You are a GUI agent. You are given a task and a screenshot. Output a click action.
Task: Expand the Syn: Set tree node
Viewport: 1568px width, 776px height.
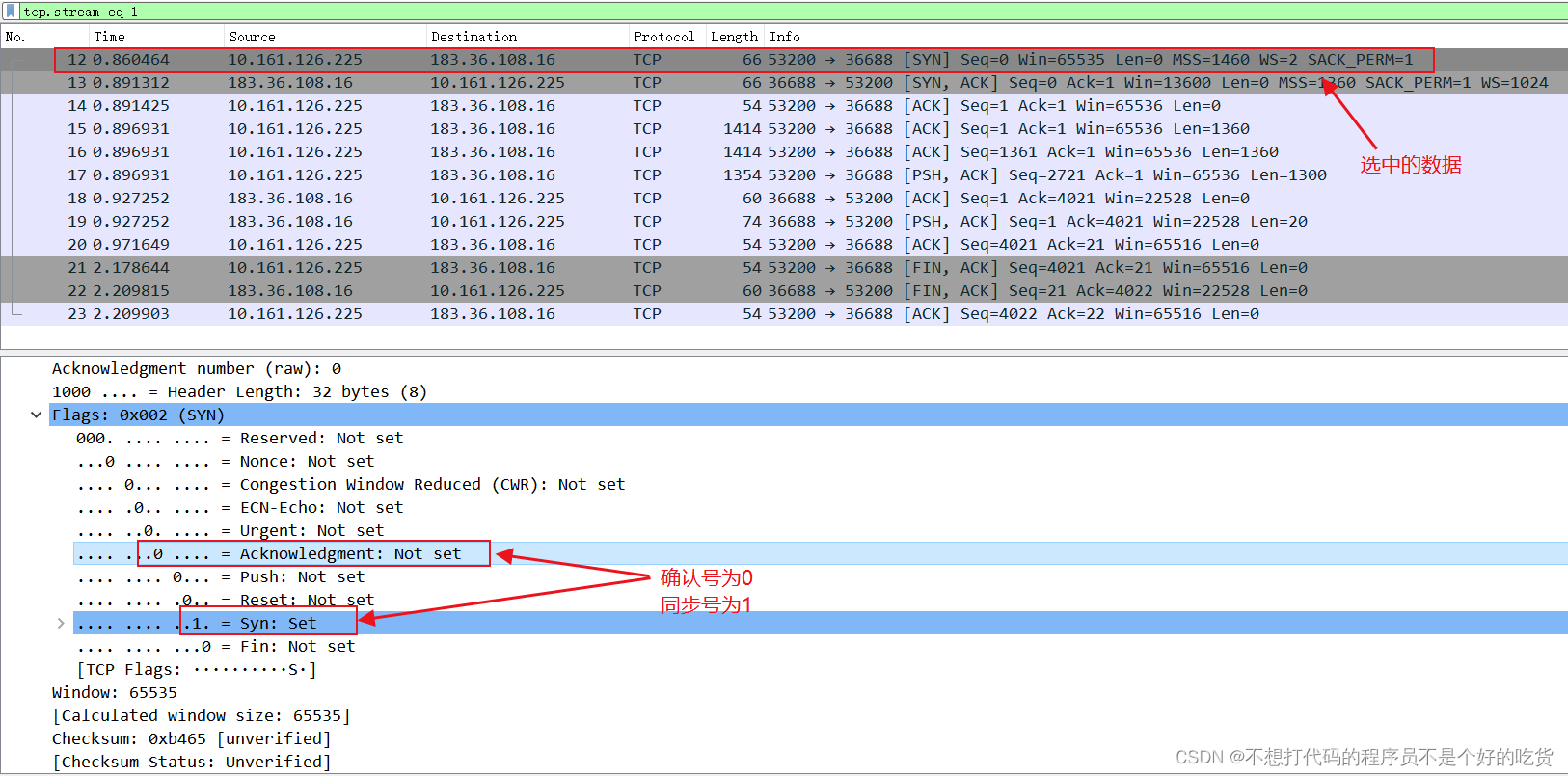pos(61,624)
